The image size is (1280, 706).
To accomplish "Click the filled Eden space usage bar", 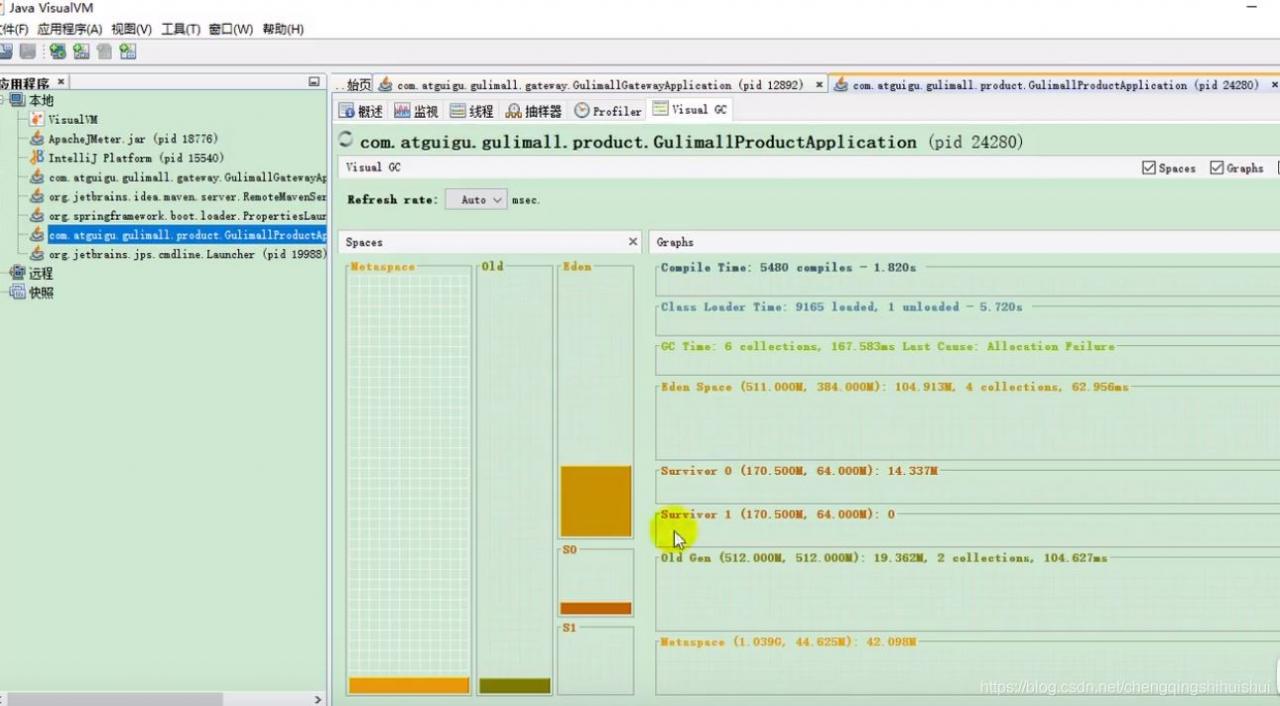I will pos(596,501).
